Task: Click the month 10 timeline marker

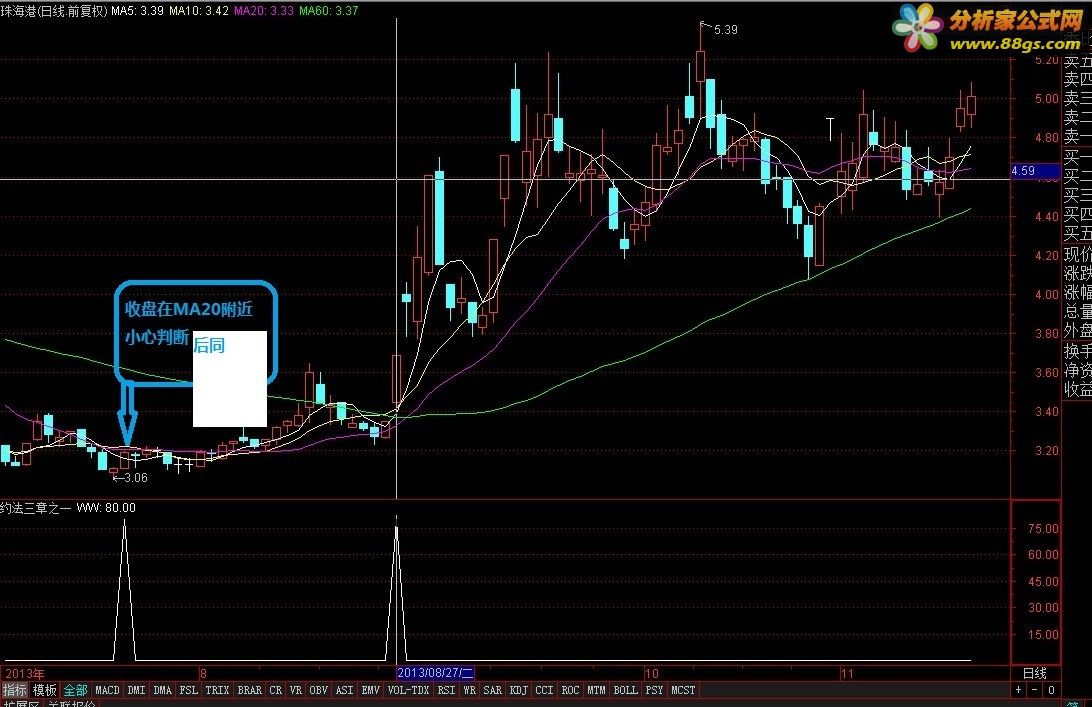Action: click(652, 674)
